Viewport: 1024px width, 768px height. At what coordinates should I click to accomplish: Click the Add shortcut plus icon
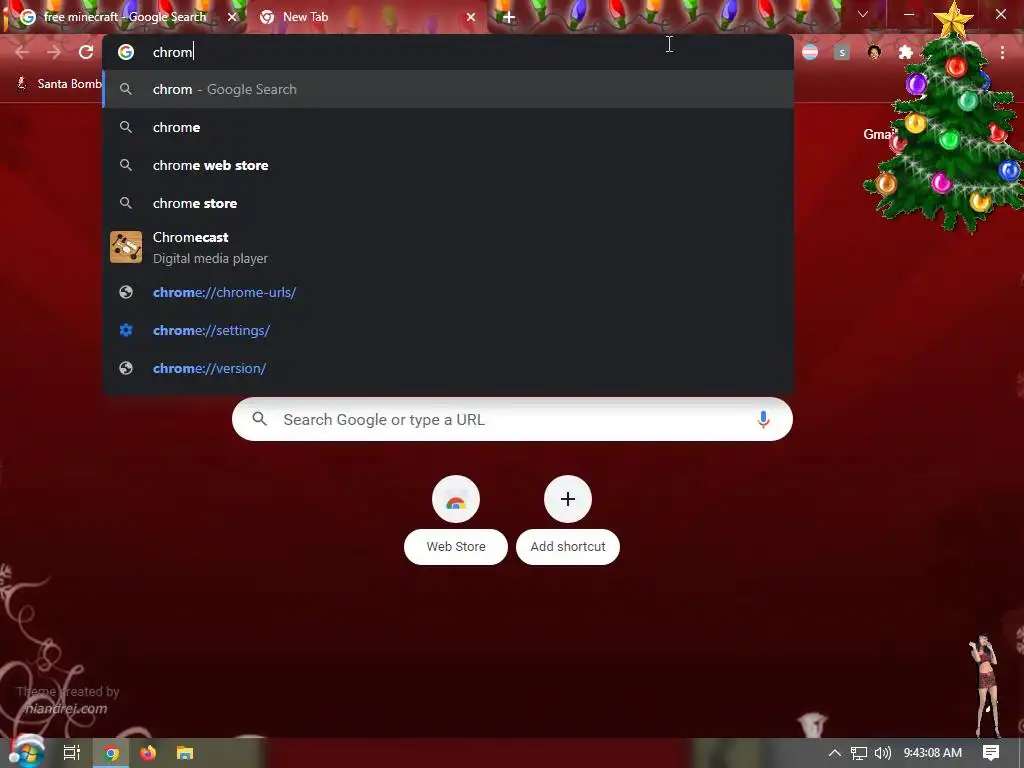568,499
